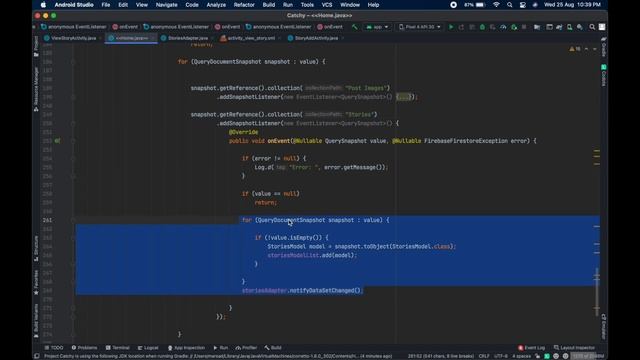Open the Project tool window sidebar button

[x=36, y=46]
